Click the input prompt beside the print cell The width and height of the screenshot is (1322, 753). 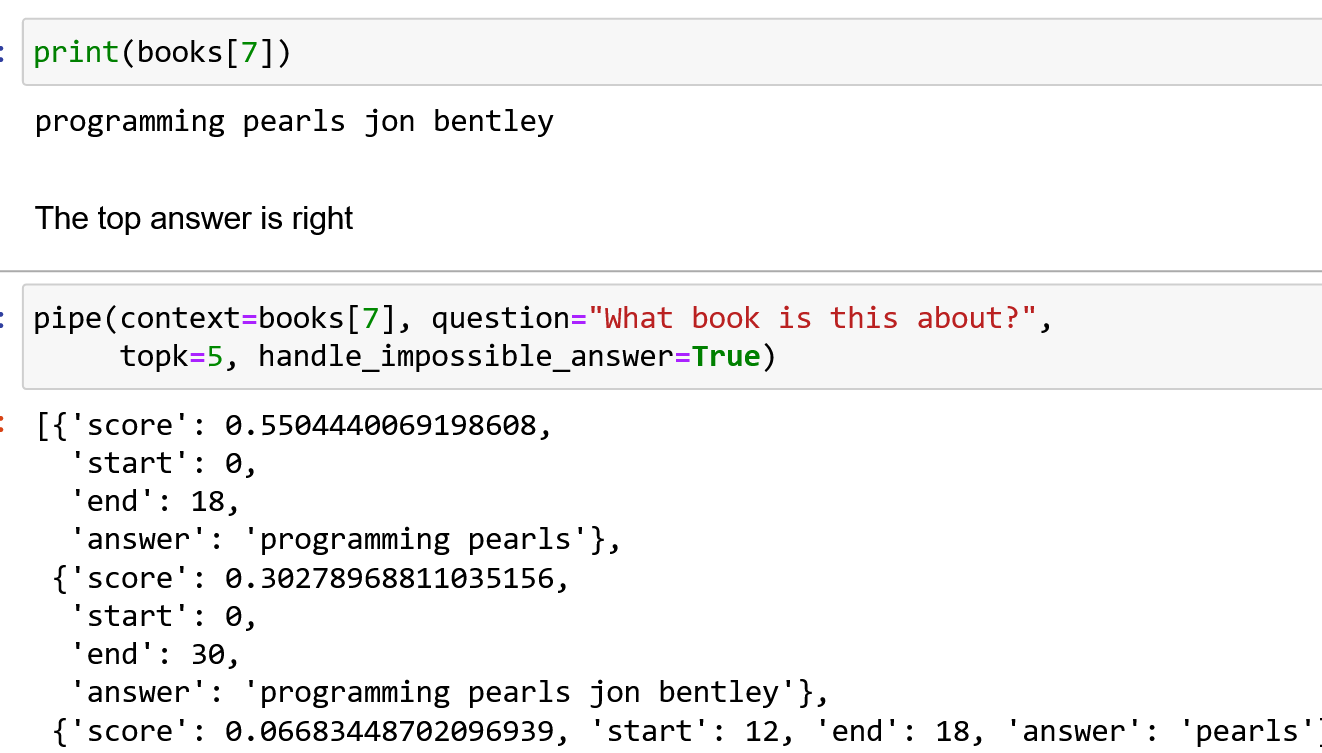[4, 52]
